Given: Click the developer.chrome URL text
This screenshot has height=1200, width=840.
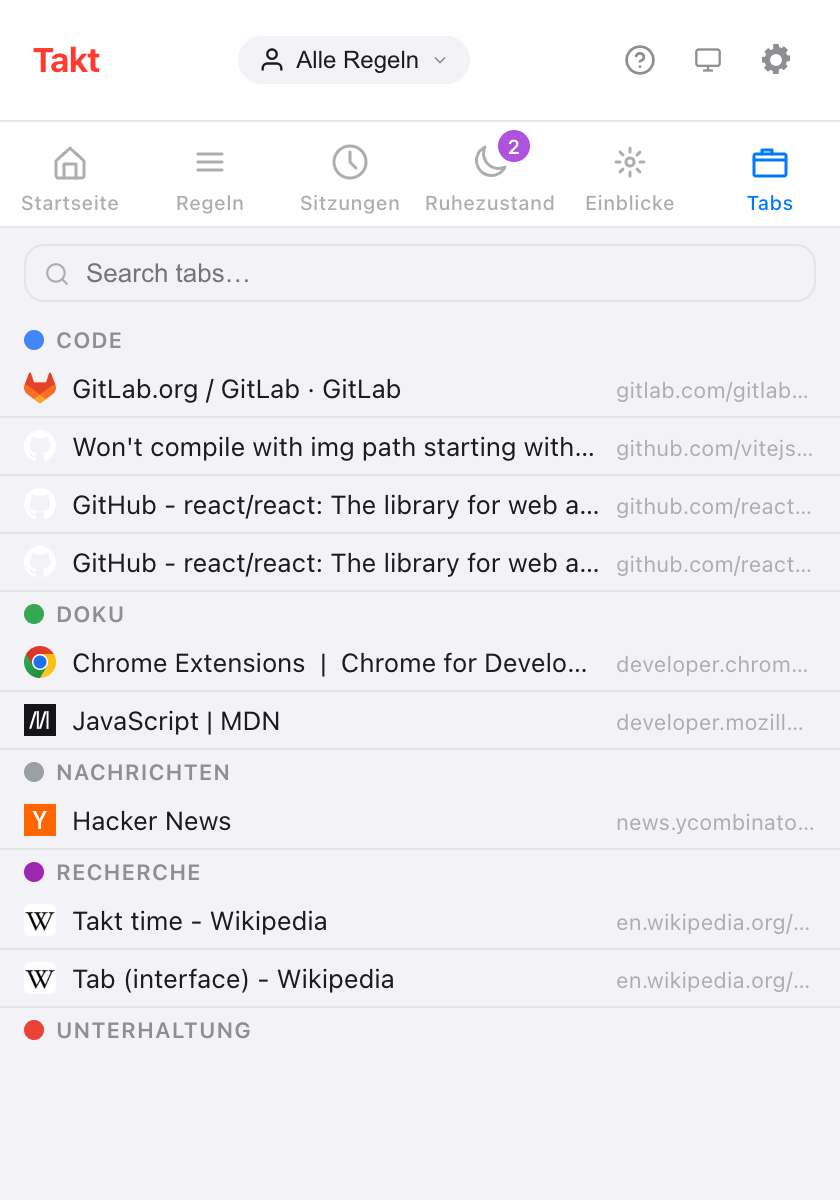Looking at the screenshot, I should [712, 664].
